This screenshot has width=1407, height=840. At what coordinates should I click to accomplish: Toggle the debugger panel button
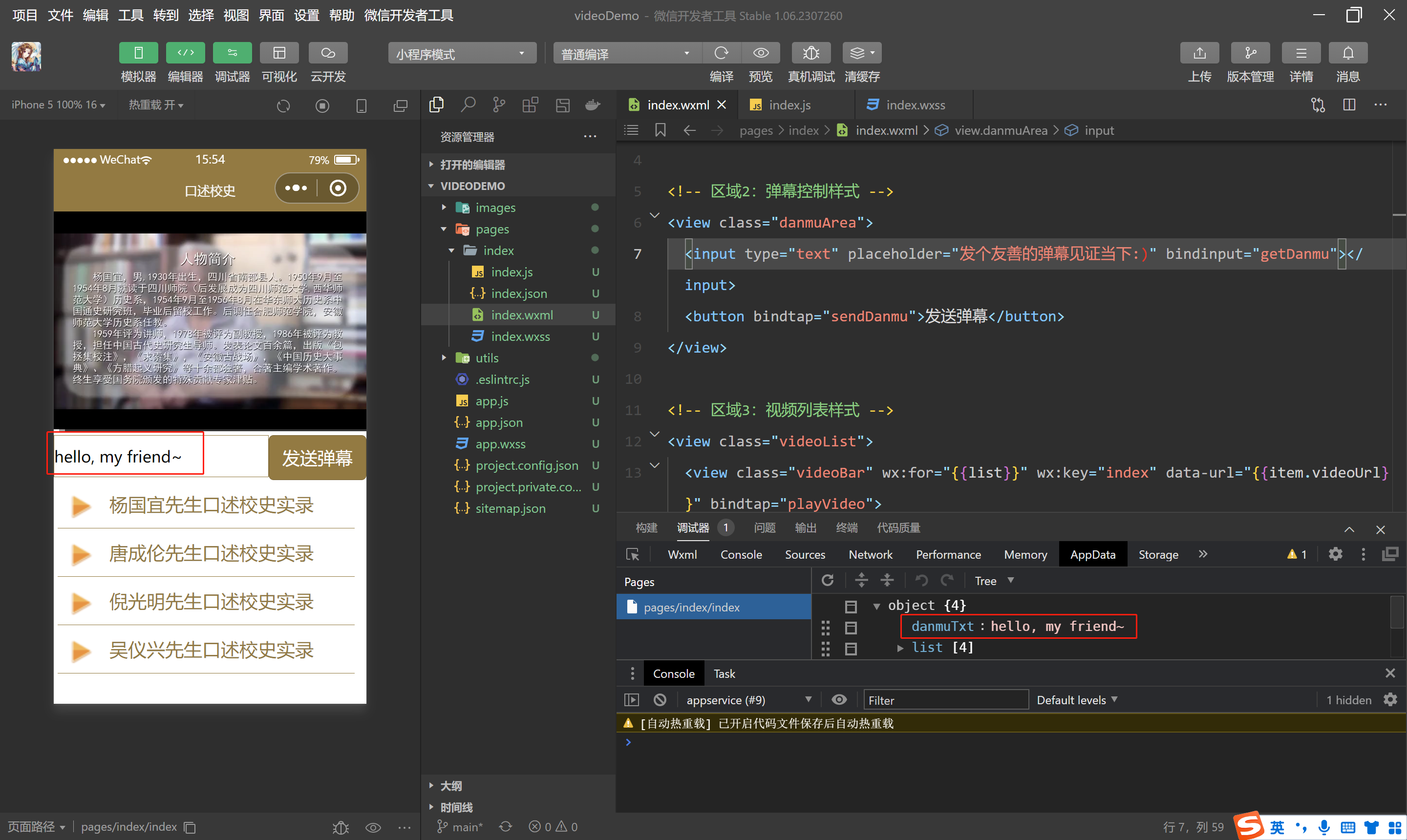click(x=232, y=54)
